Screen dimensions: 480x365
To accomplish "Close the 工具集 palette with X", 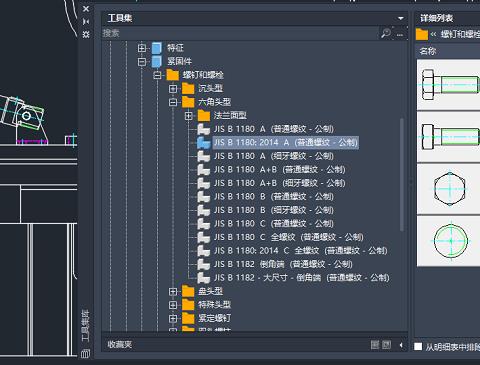I will 86,9.
